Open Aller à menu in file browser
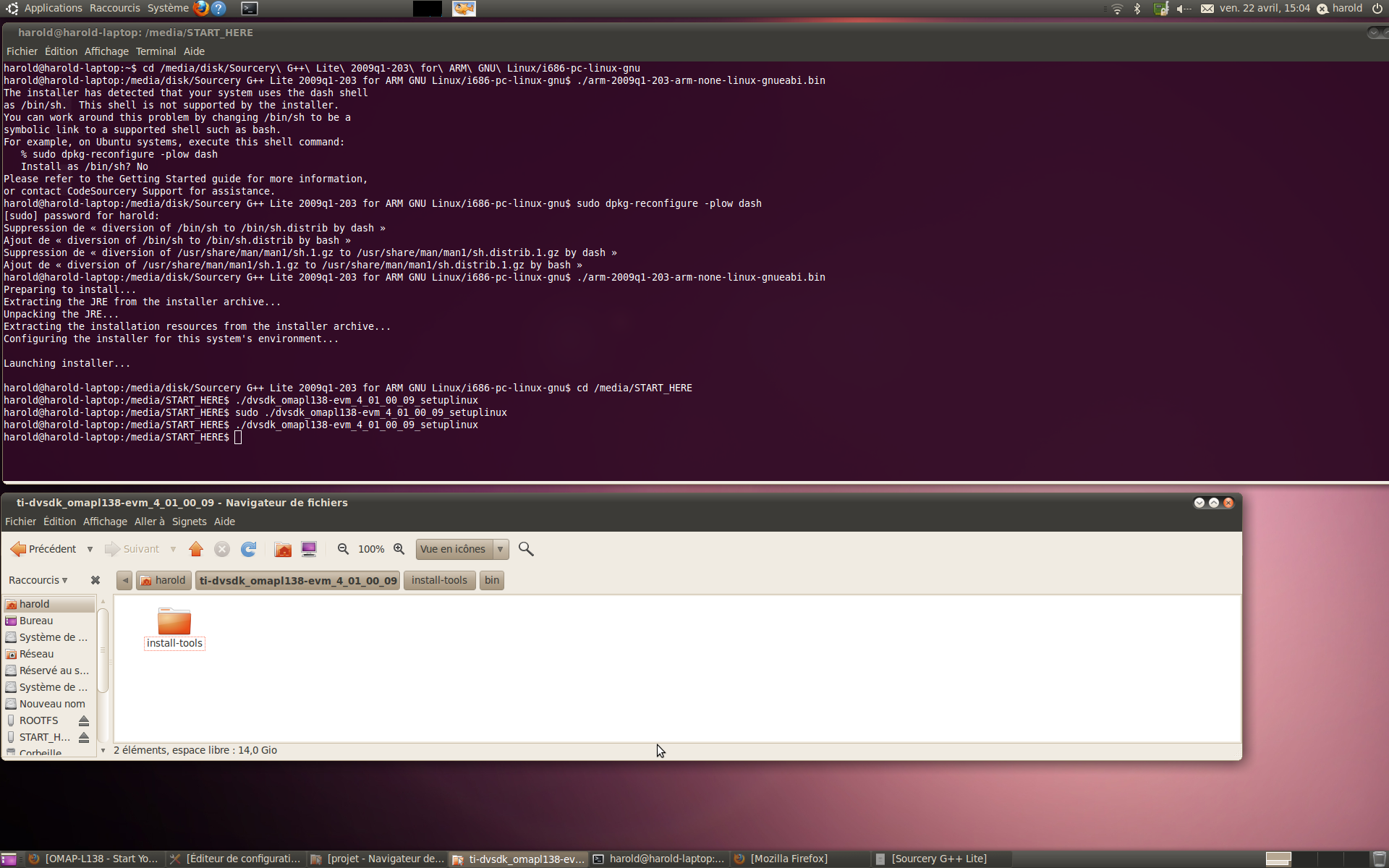The height and width of the screenshot is (868, 1389). [149, 522]
